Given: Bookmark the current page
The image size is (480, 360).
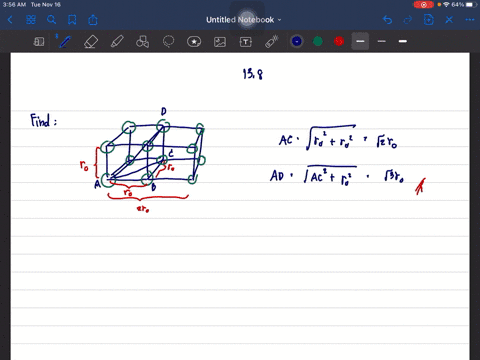Looking at the screenshot, I should [x=72, y=20].
